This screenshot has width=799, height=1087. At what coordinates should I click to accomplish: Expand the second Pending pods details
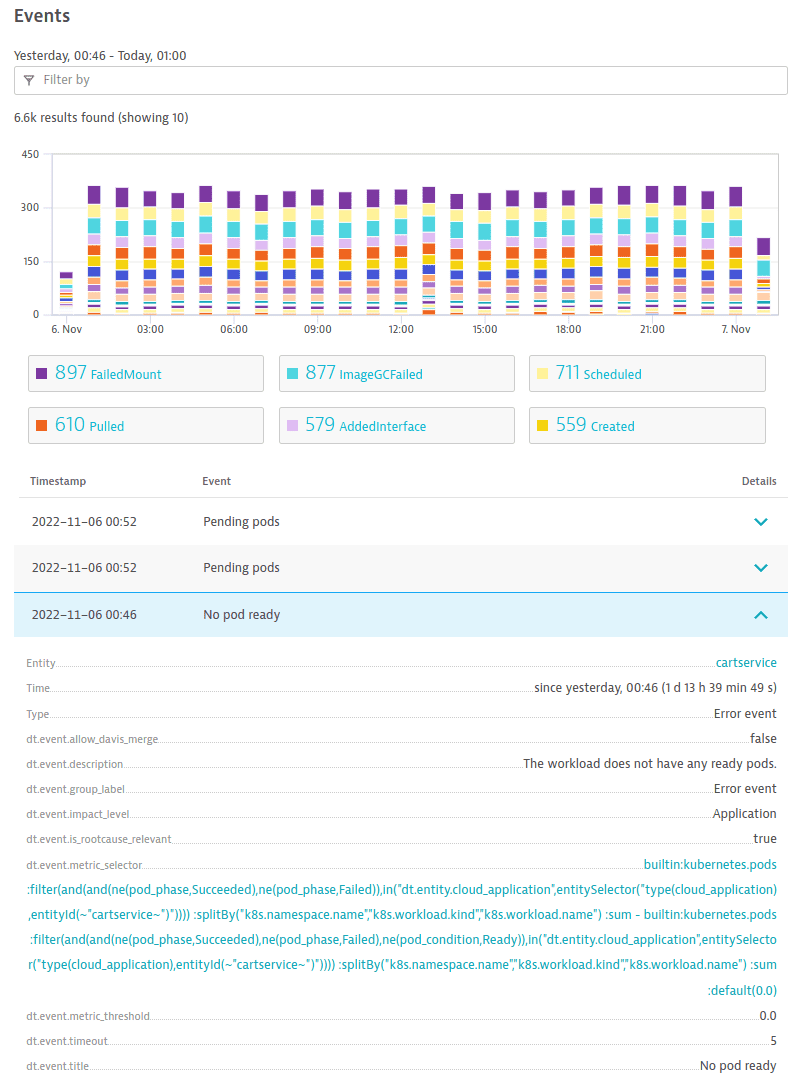click(x=760, y=568)
